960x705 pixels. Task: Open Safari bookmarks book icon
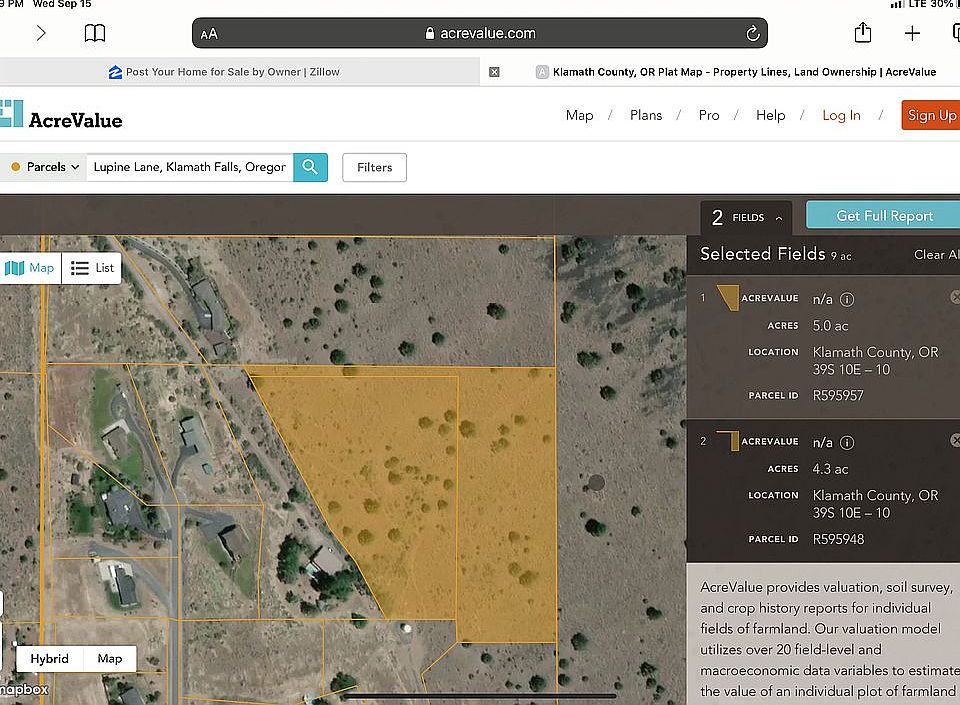(95, 33)
